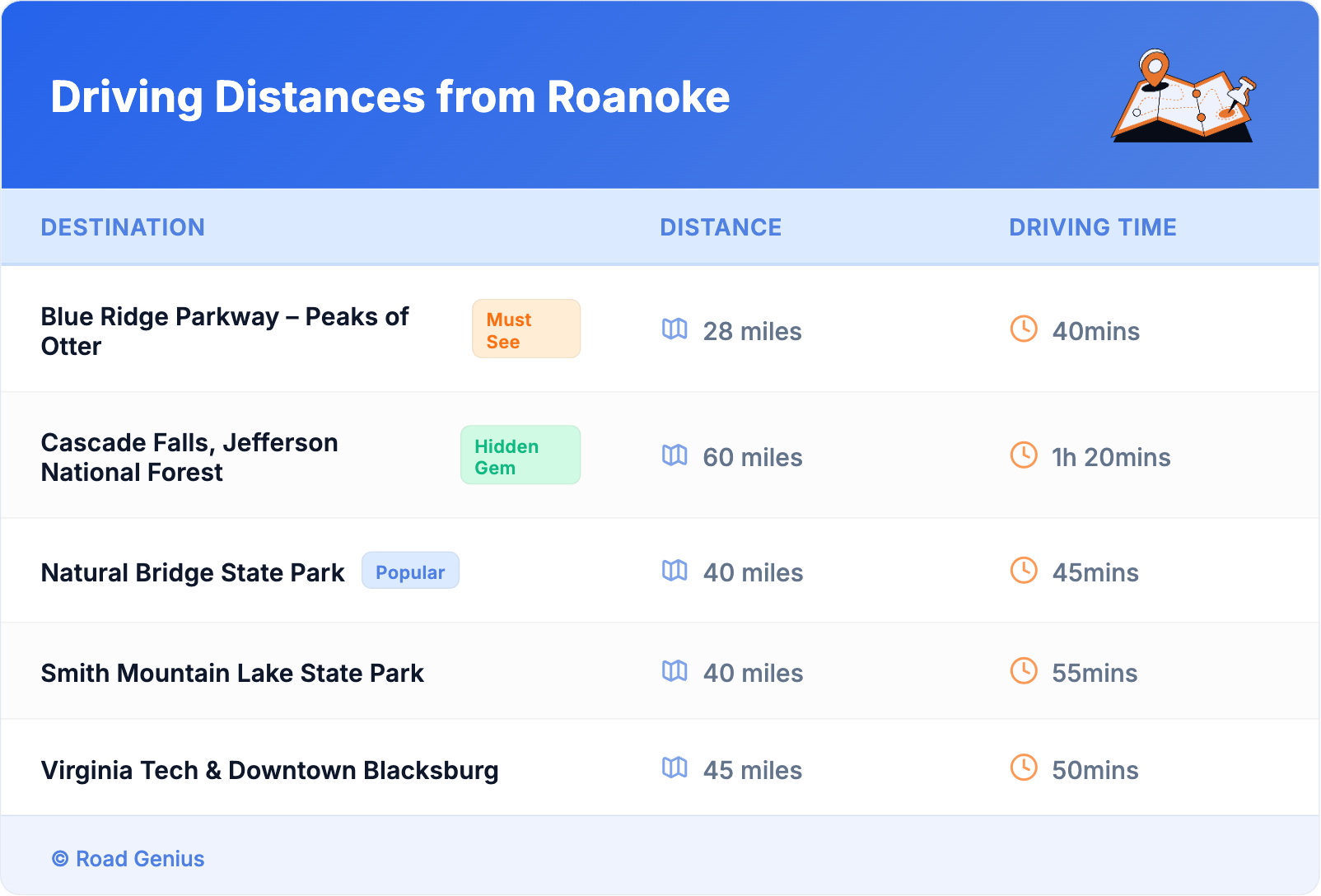This screenshot has height=896, width=1321.
Task: Click the orange Must See badge
Action: [x=525, y=329]
